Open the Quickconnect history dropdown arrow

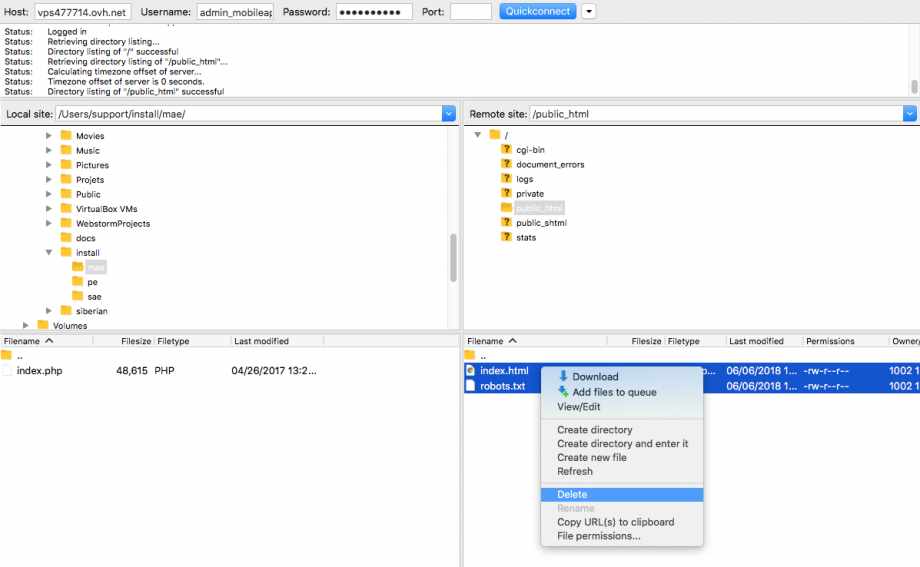(589, 12)
